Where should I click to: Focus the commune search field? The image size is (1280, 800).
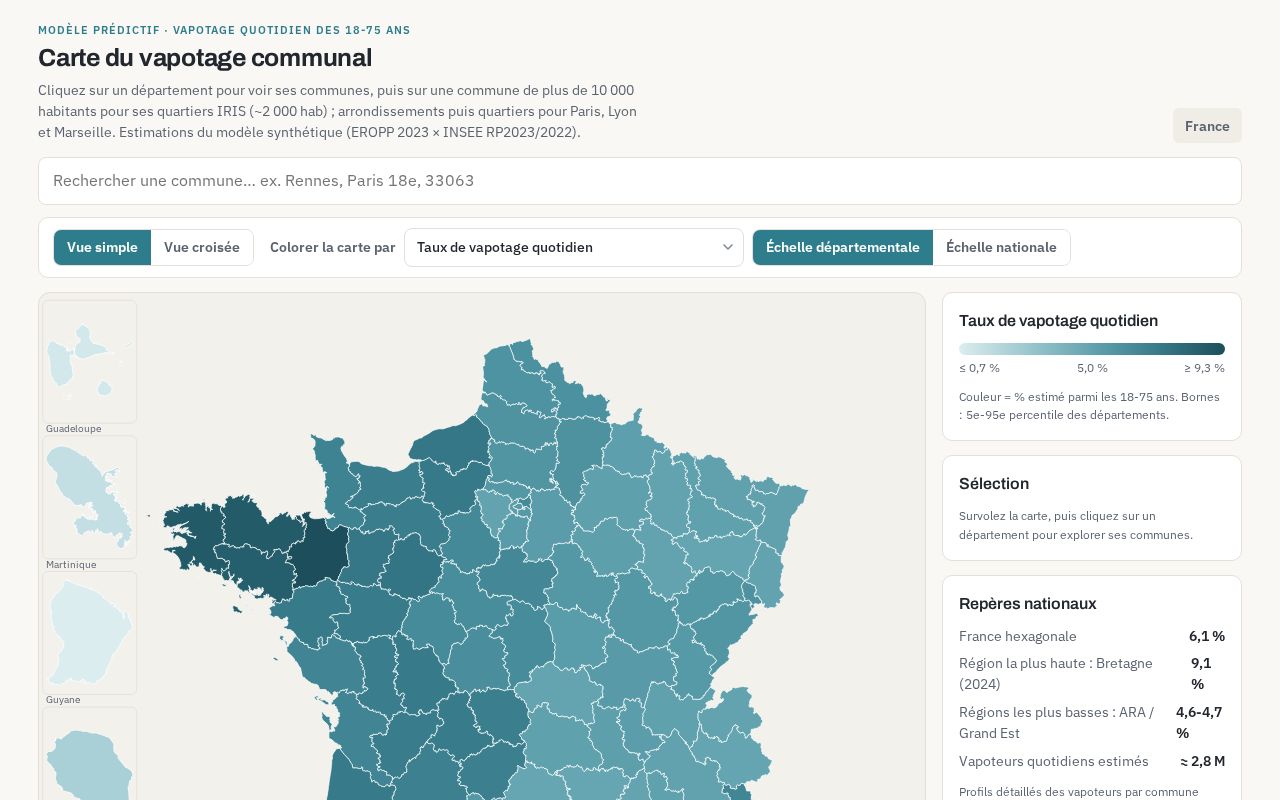640,181
